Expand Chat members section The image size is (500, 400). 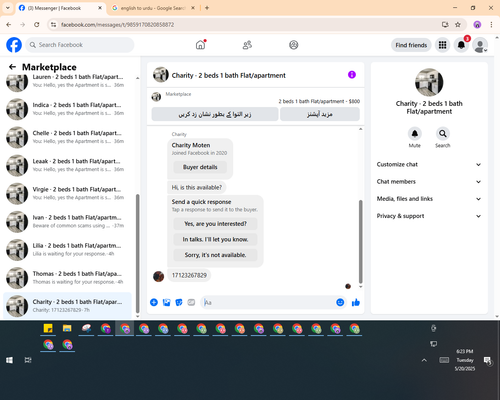point(429,182)
